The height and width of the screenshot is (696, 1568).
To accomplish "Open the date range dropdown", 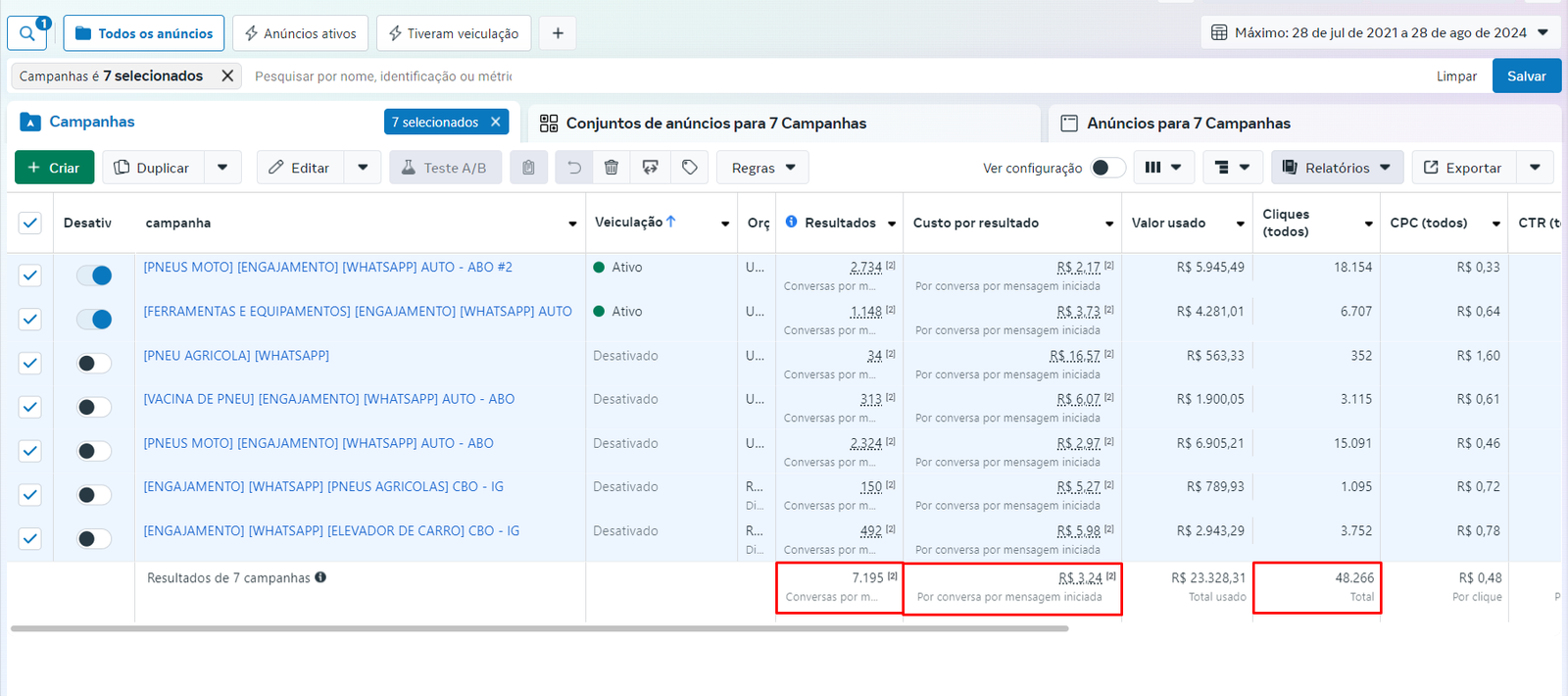I will [x=1379, y=32].
